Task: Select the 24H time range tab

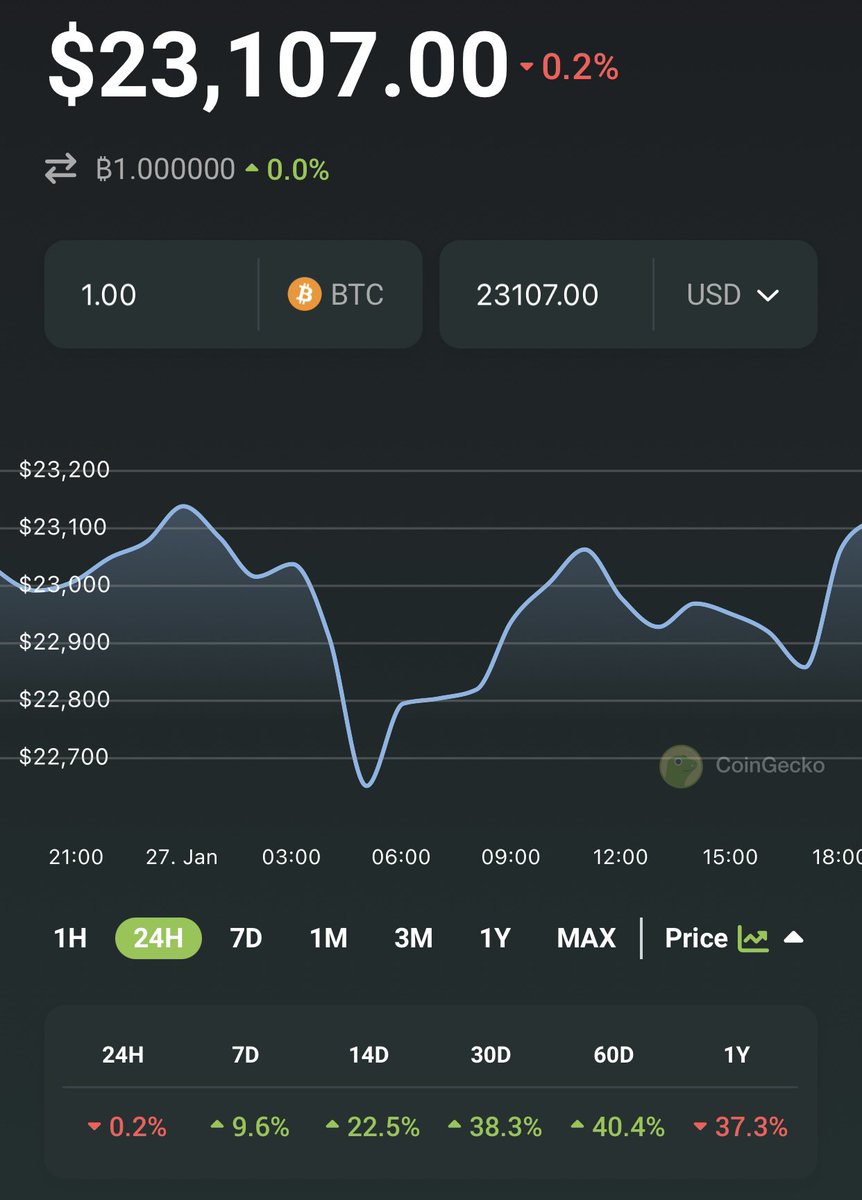Action: click(158, 939)
